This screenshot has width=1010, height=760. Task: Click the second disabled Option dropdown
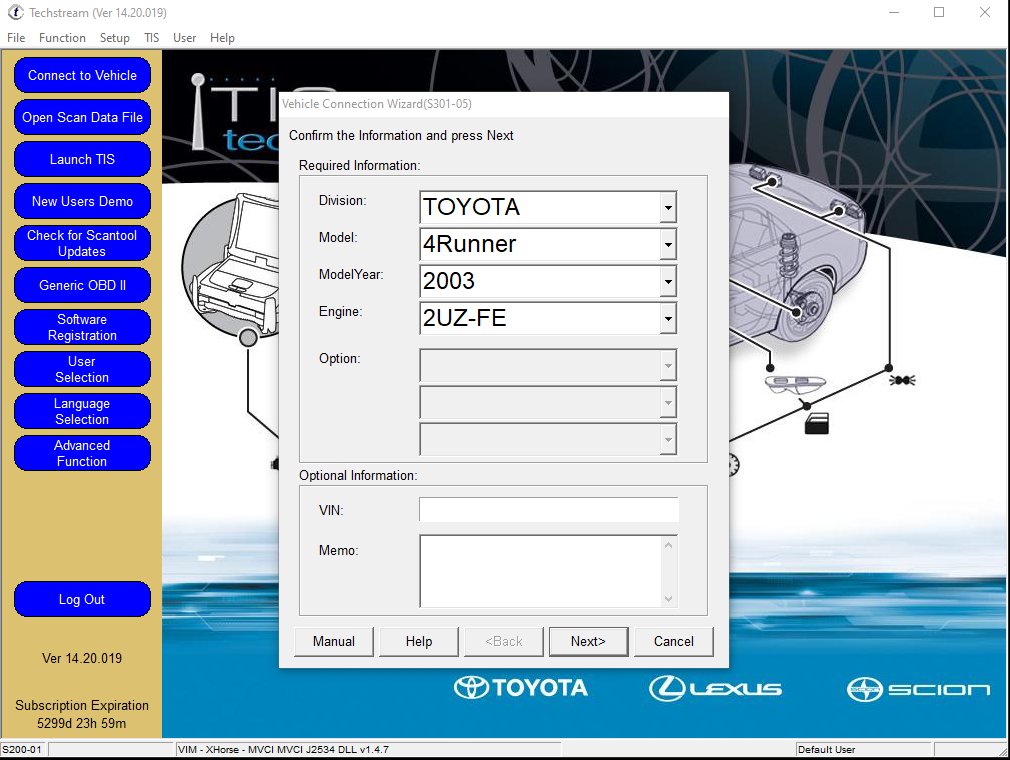coord(548,403)
